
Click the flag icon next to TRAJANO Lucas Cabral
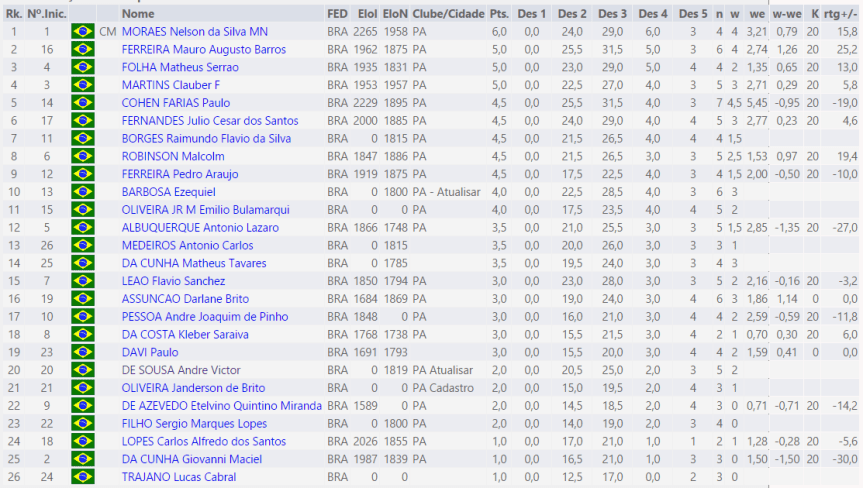[x=83, y=477]
